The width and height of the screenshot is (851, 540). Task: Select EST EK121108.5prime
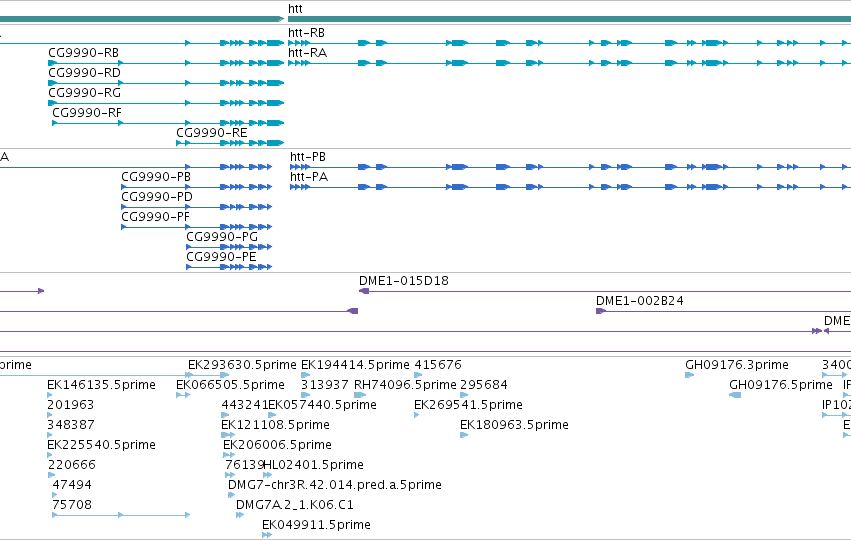[x=275, y=425]
